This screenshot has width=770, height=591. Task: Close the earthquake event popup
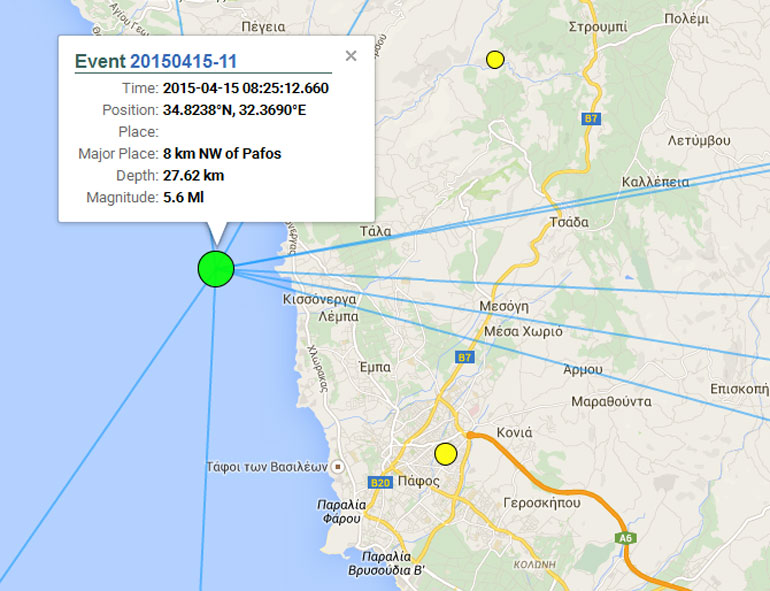[x=351, y=56]
